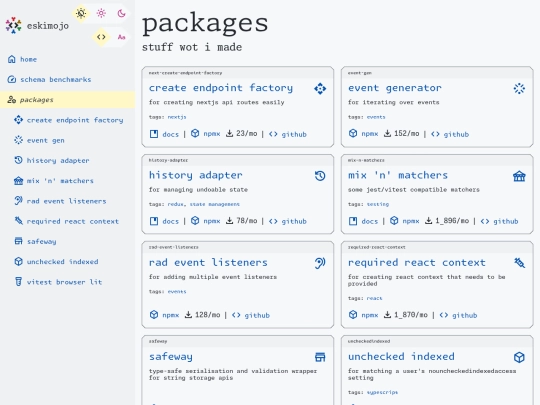Open the history adapter card title
540x405 pixels.
(x=195, y=175)
